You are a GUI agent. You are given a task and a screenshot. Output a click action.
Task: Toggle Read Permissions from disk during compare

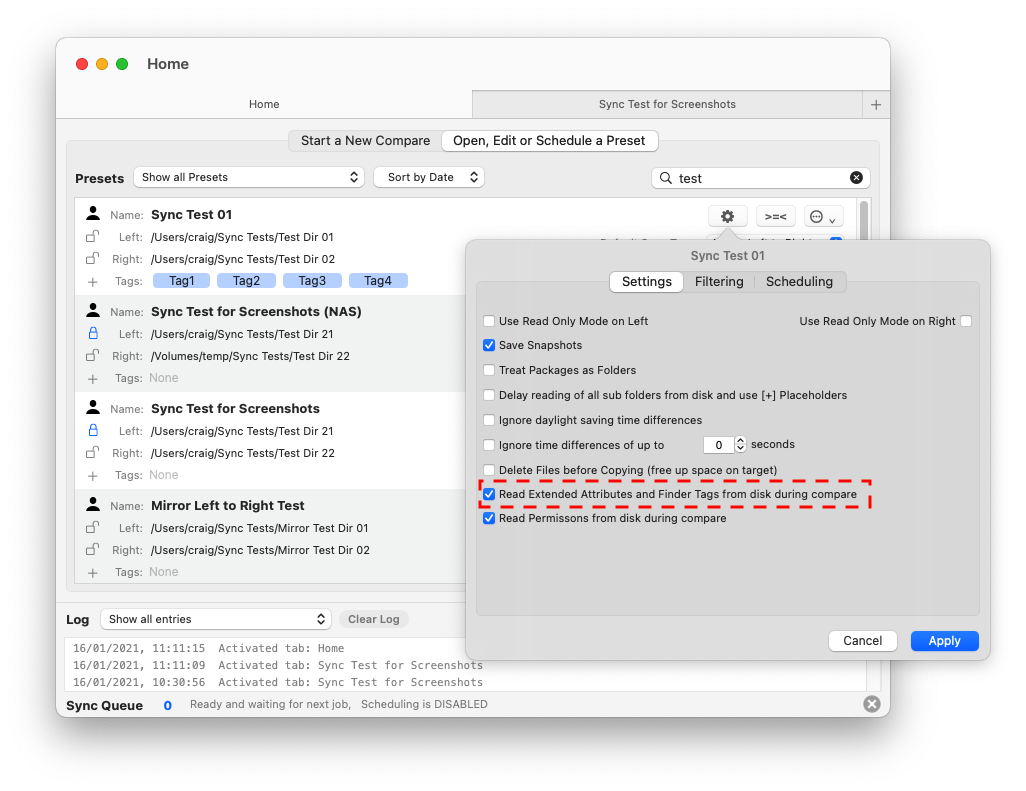coord(489,519)
